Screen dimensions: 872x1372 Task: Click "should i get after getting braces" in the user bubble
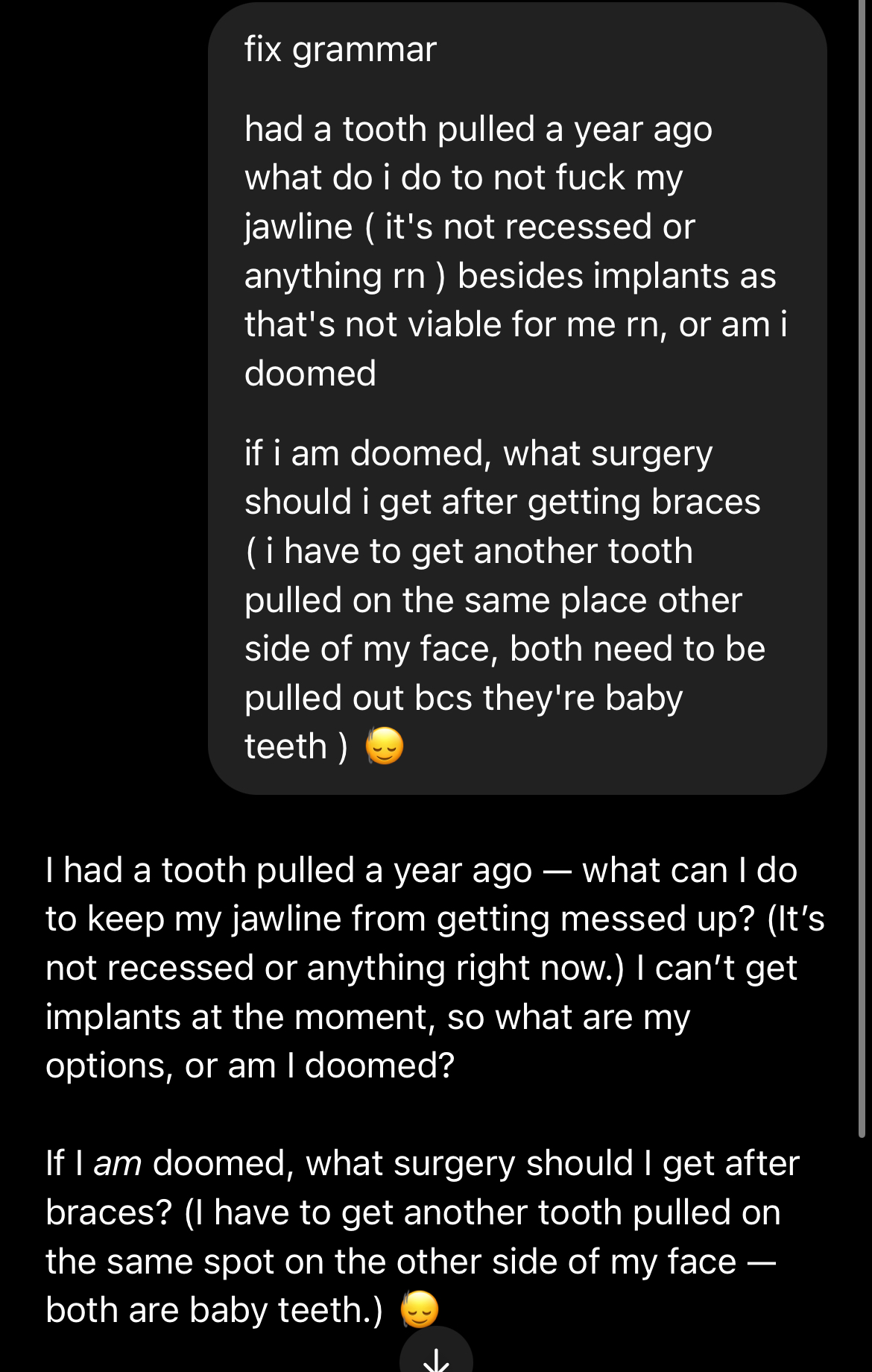point(502,502)
